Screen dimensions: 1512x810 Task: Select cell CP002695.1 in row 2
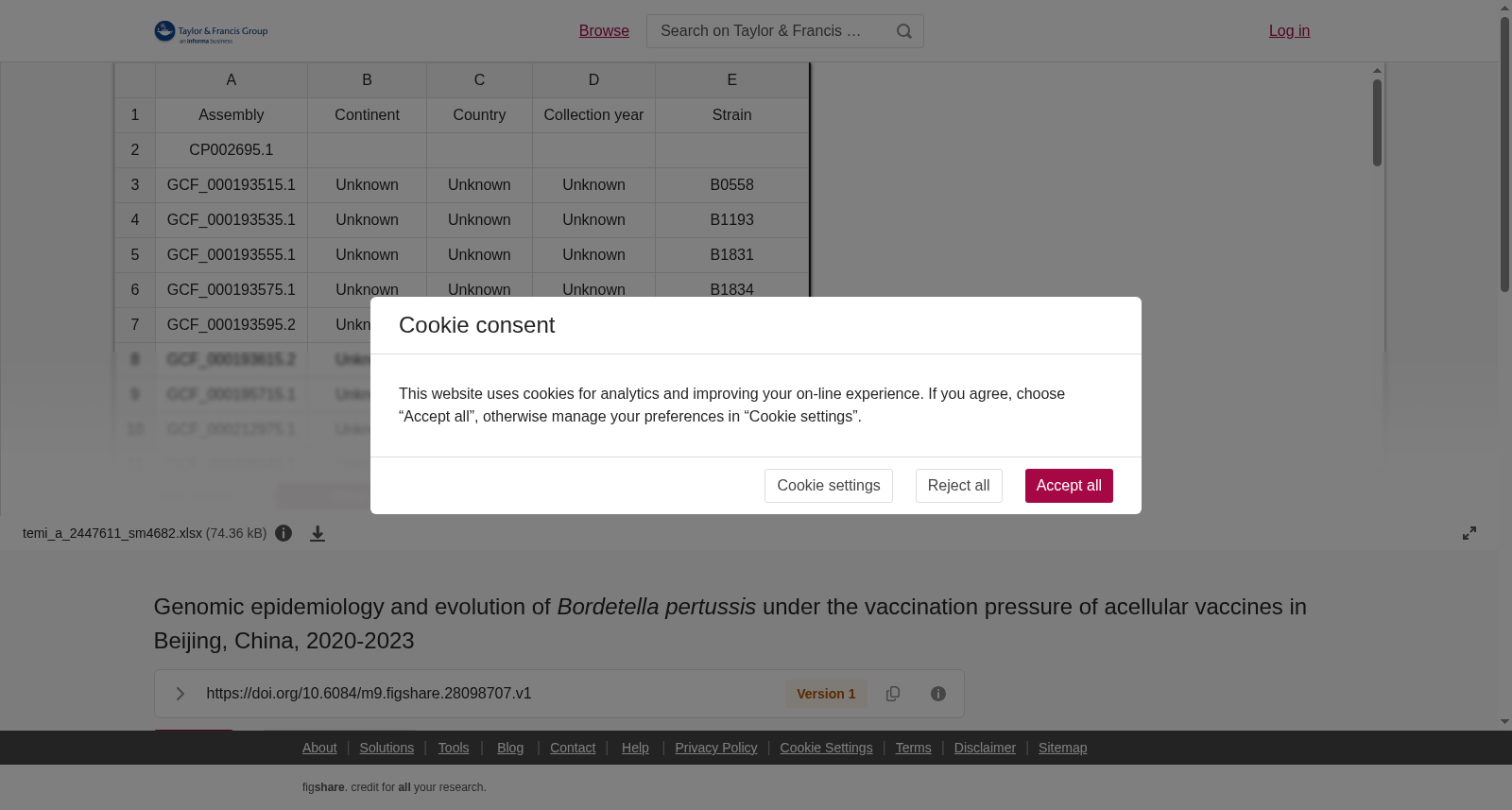click(232, 150)
